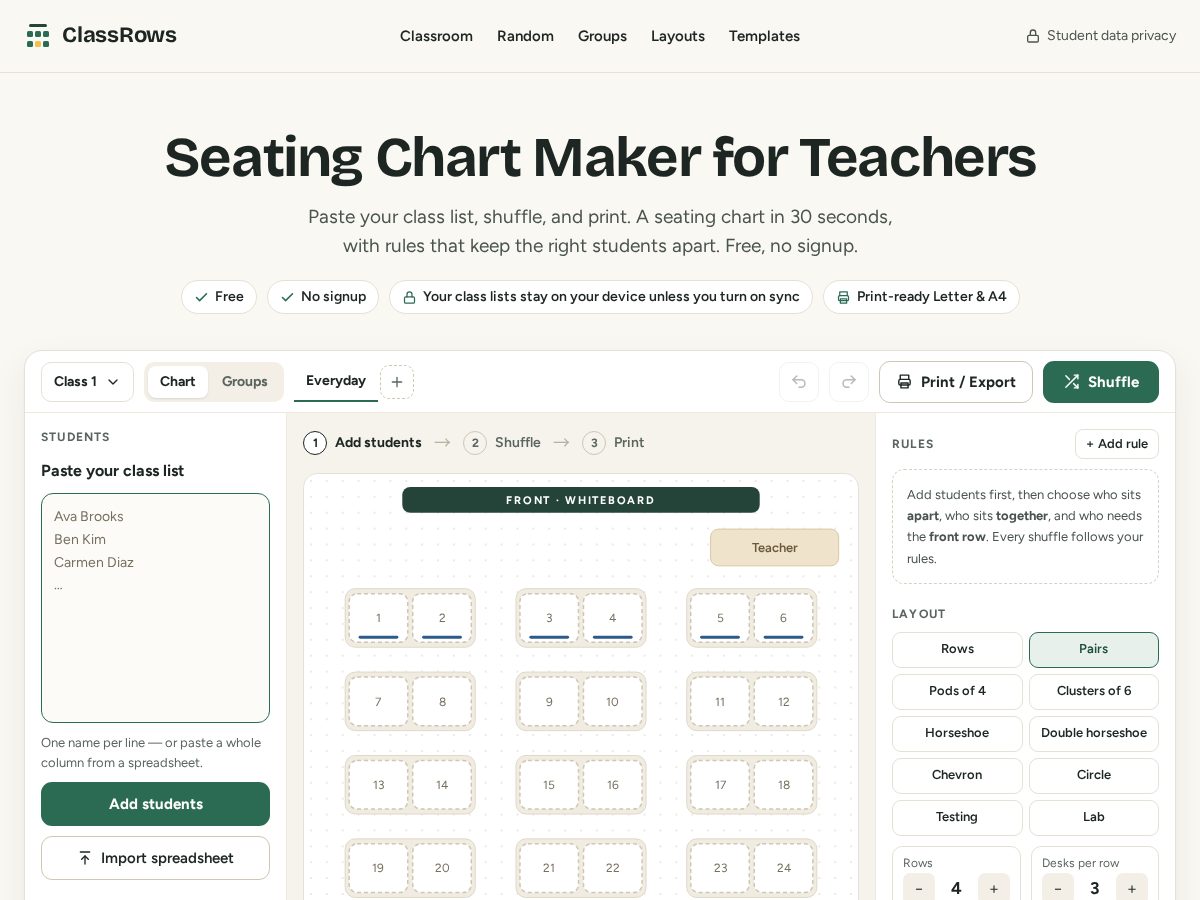Select seat 16 desk
This screenshot has height=900, width=1200.
(x=612, y=785)
